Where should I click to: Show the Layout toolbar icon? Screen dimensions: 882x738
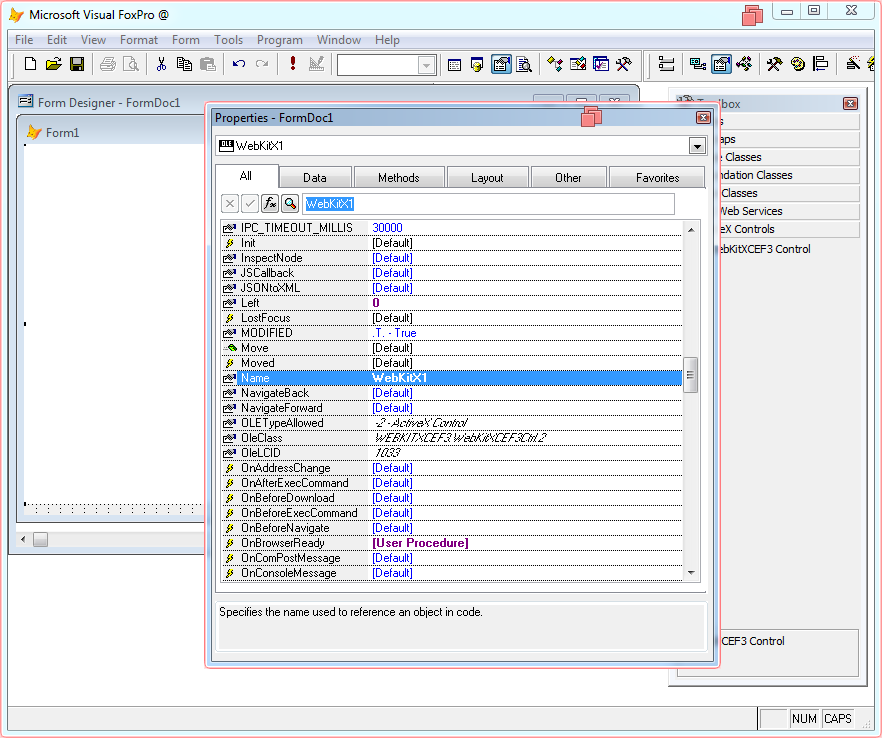pos(821,65)
